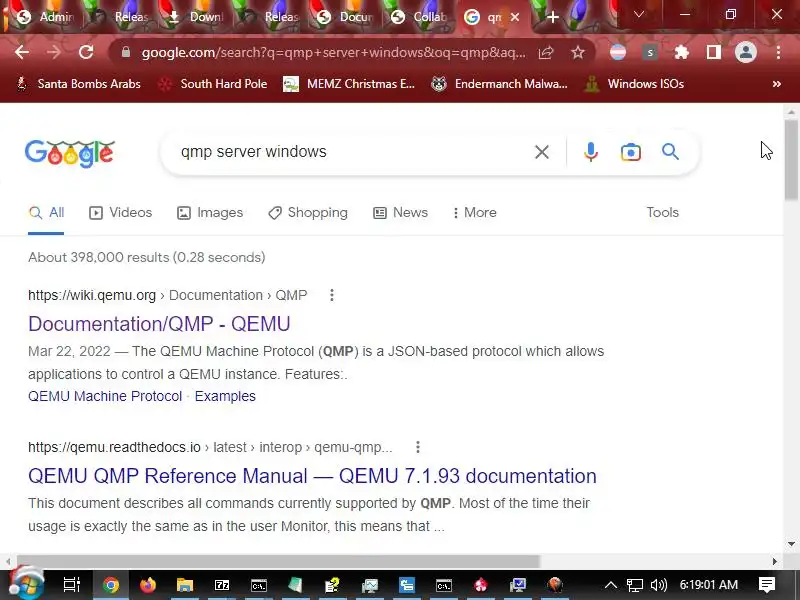The image size is (800, 600).
Task: Show more bookmarks with the chevron
Action: pos(777,84)
